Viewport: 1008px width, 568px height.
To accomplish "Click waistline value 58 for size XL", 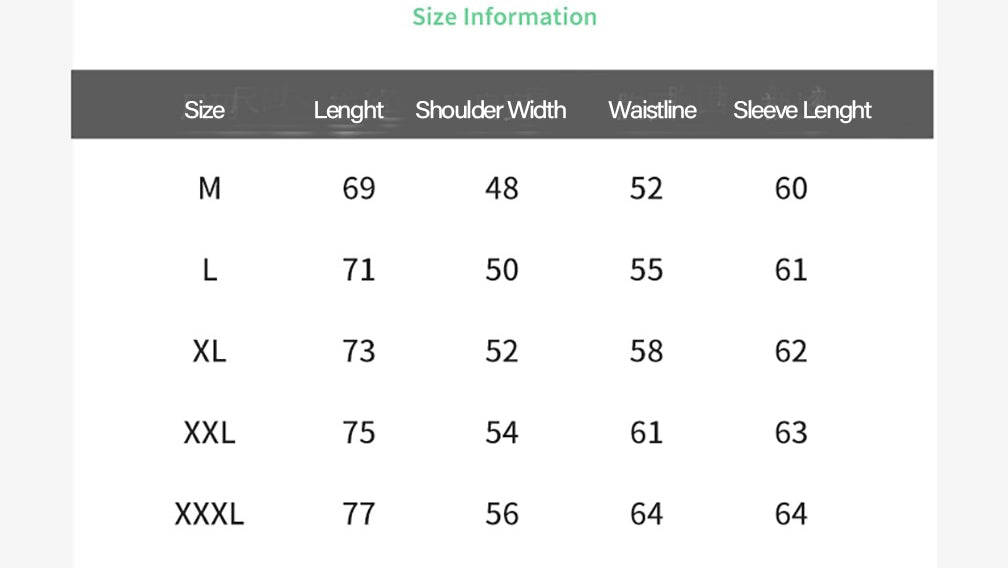I will click(646, 351).
